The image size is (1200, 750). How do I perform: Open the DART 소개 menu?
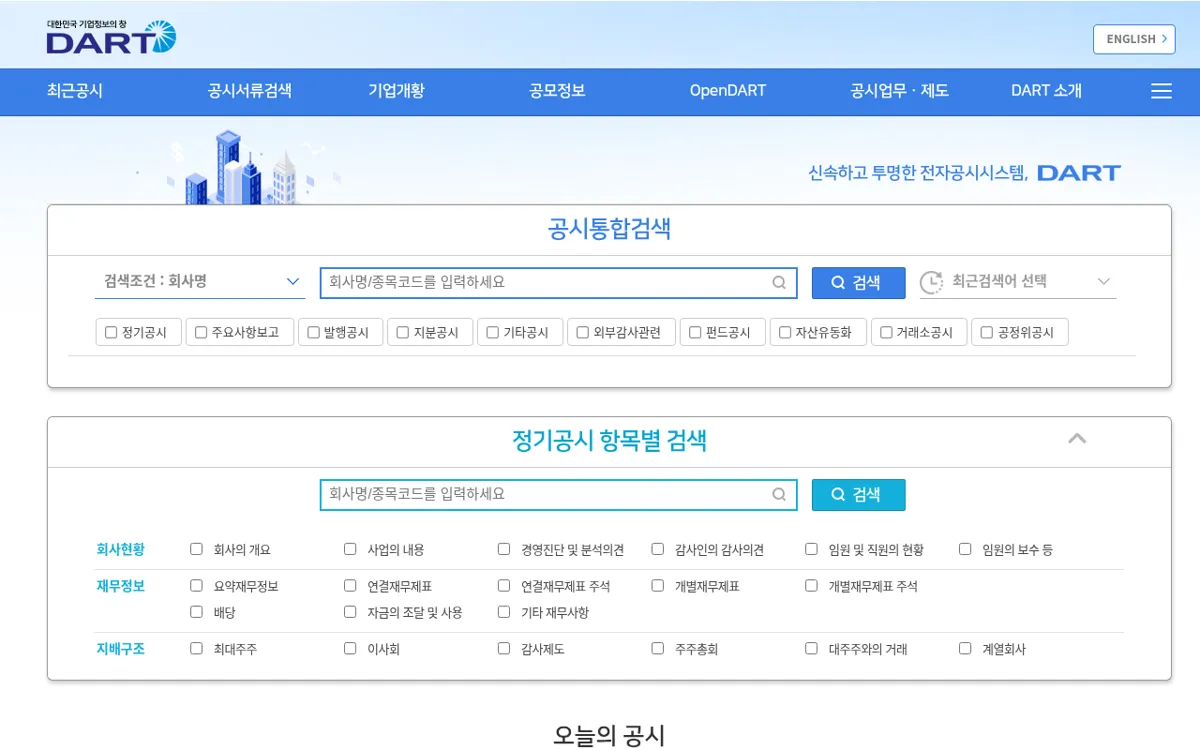(x=1046, y=91)
